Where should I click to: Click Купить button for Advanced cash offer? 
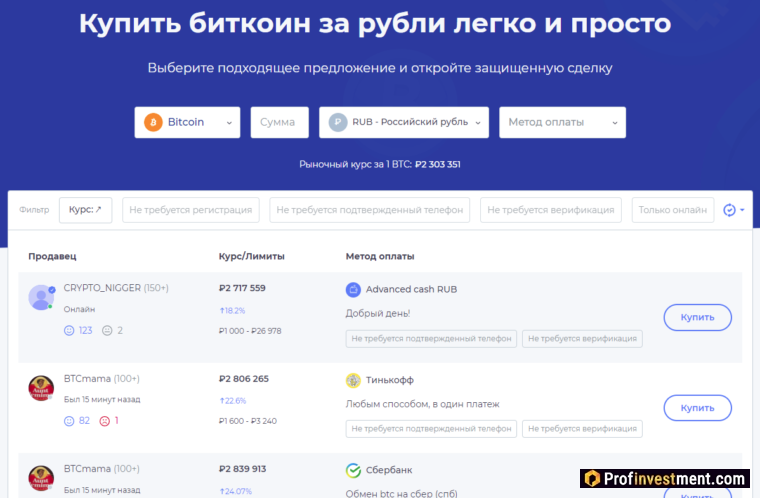697,317
